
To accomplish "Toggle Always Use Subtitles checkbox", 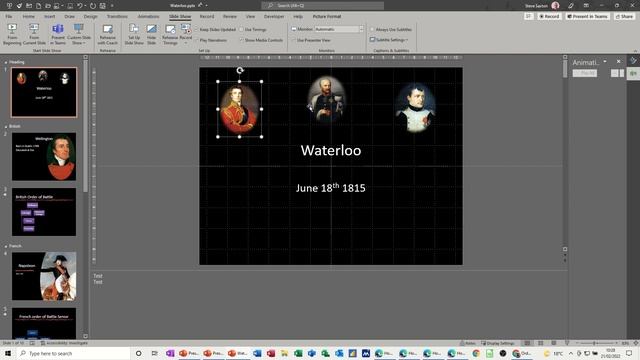I will click(x=372, y=30).
